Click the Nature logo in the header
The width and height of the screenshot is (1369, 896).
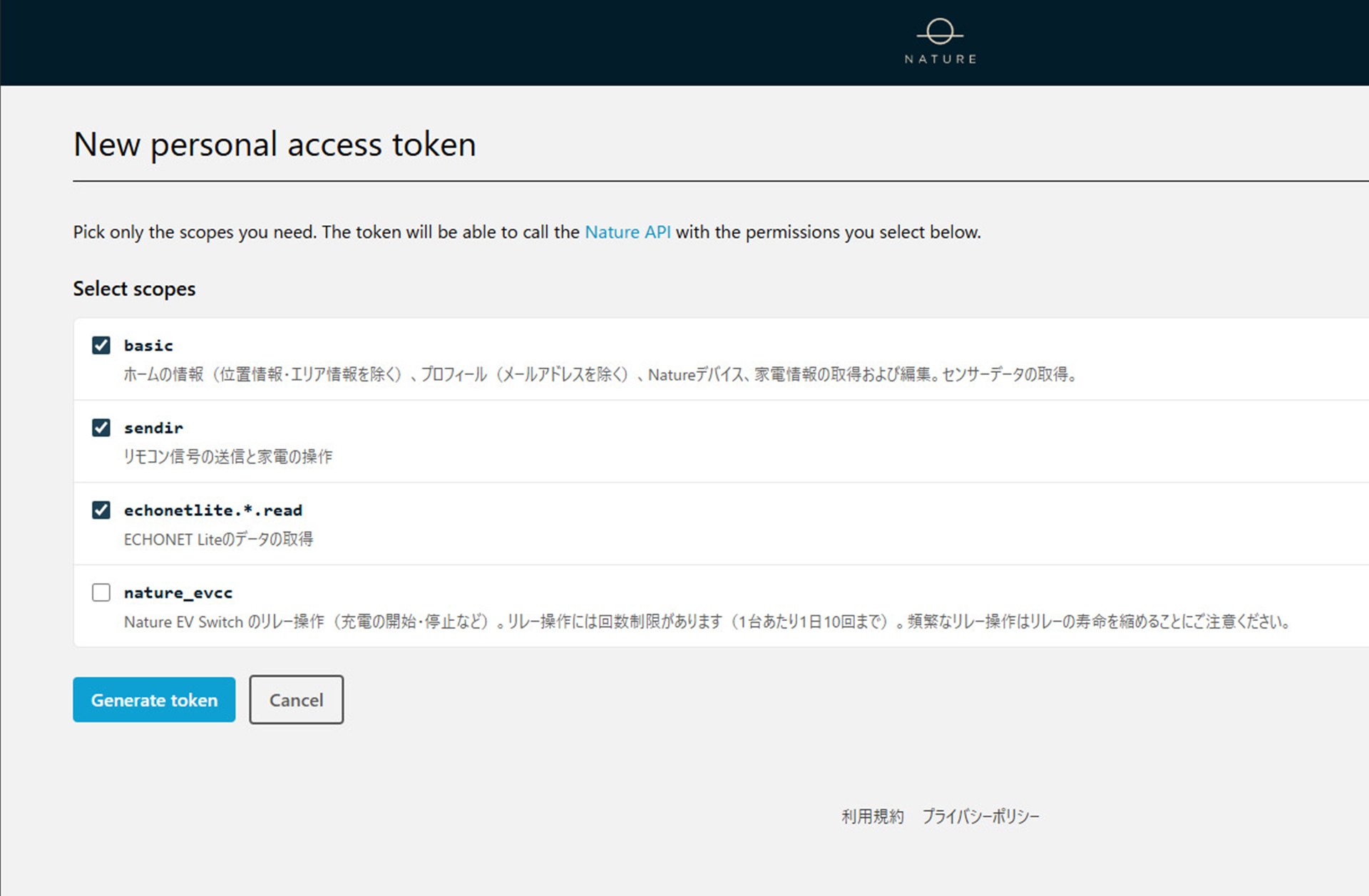click(940, 42)
